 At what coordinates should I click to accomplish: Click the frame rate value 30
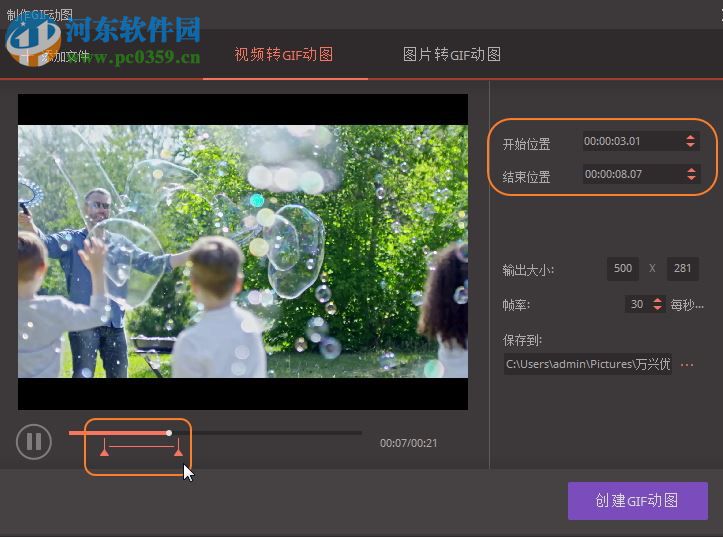tap(637, 304)
